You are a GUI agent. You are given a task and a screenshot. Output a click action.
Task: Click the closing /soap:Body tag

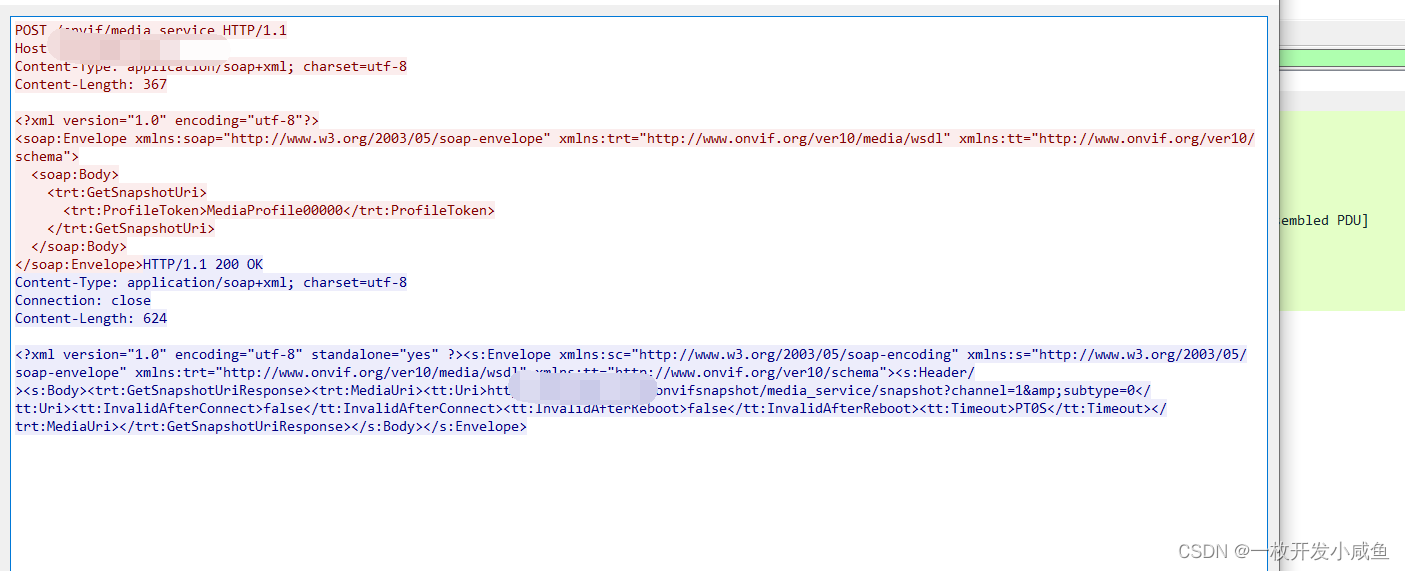tap(79, 246)
